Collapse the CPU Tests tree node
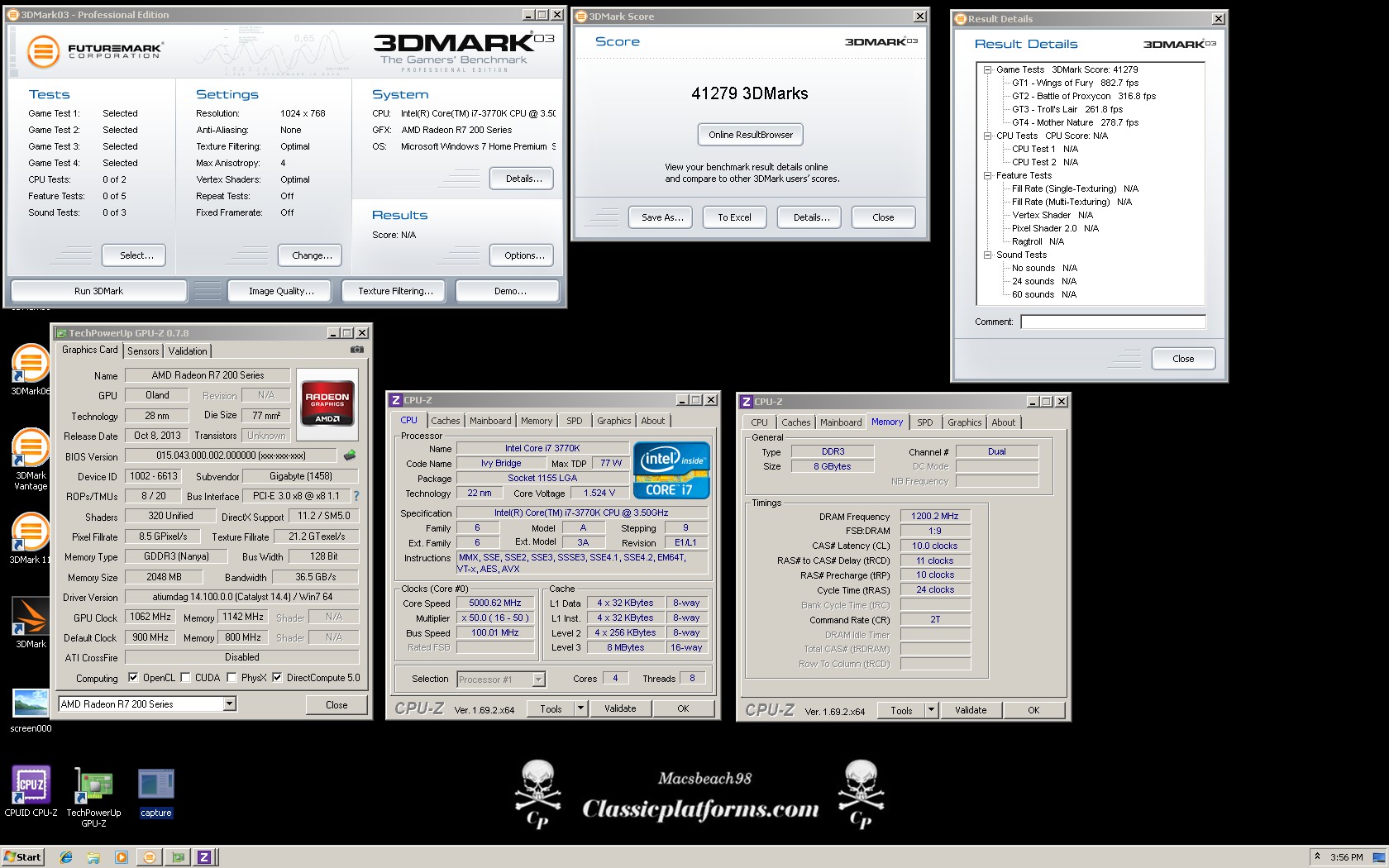Viewport: 1389px width, 868px height. click(987, 136)
